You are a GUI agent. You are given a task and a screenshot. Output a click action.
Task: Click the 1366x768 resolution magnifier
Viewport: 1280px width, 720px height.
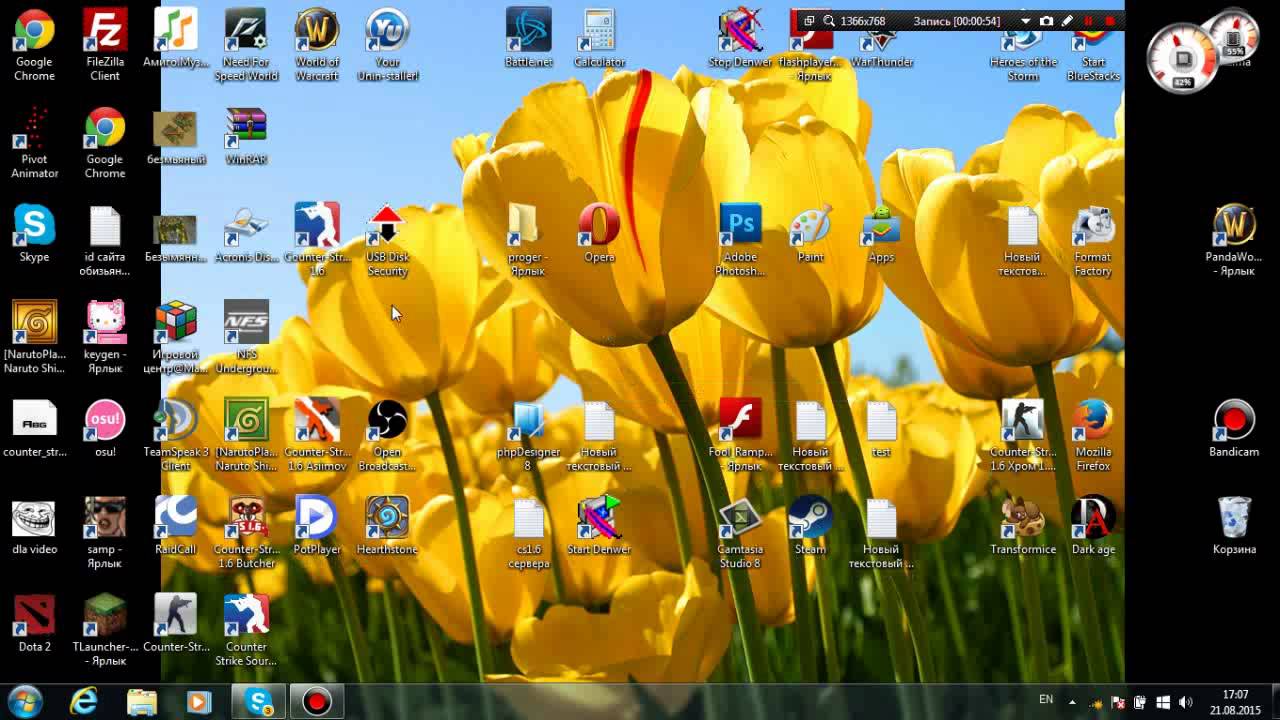tap(829, 21)
